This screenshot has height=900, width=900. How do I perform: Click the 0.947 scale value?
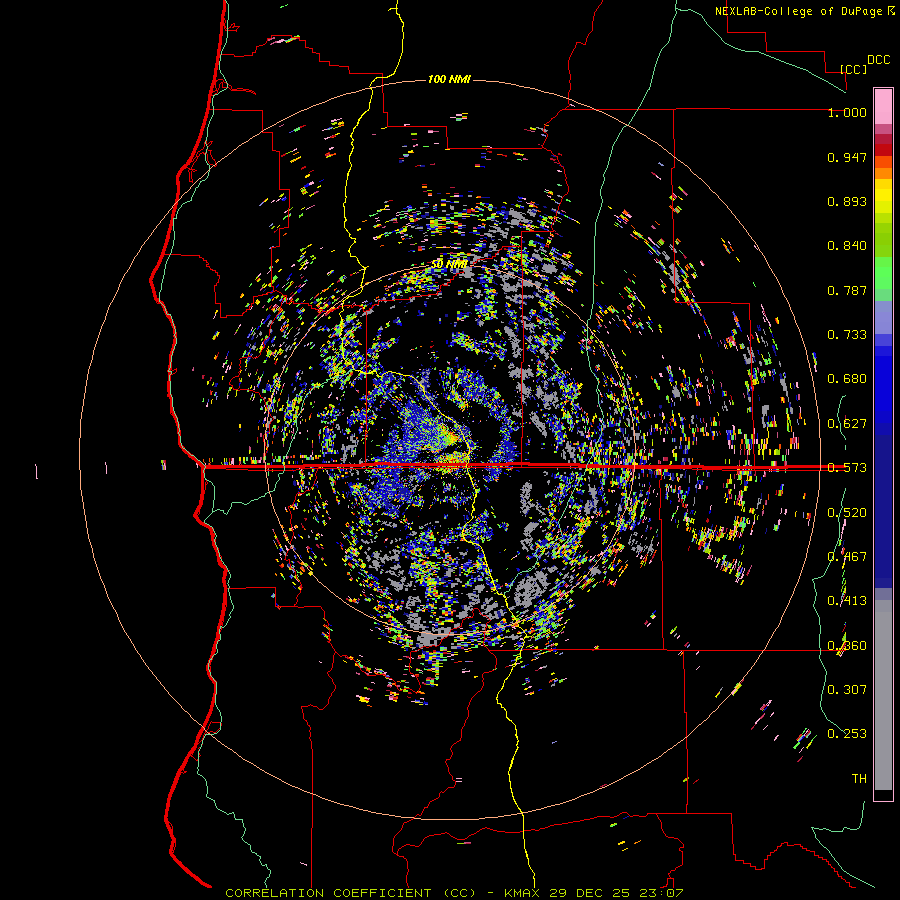847,157
